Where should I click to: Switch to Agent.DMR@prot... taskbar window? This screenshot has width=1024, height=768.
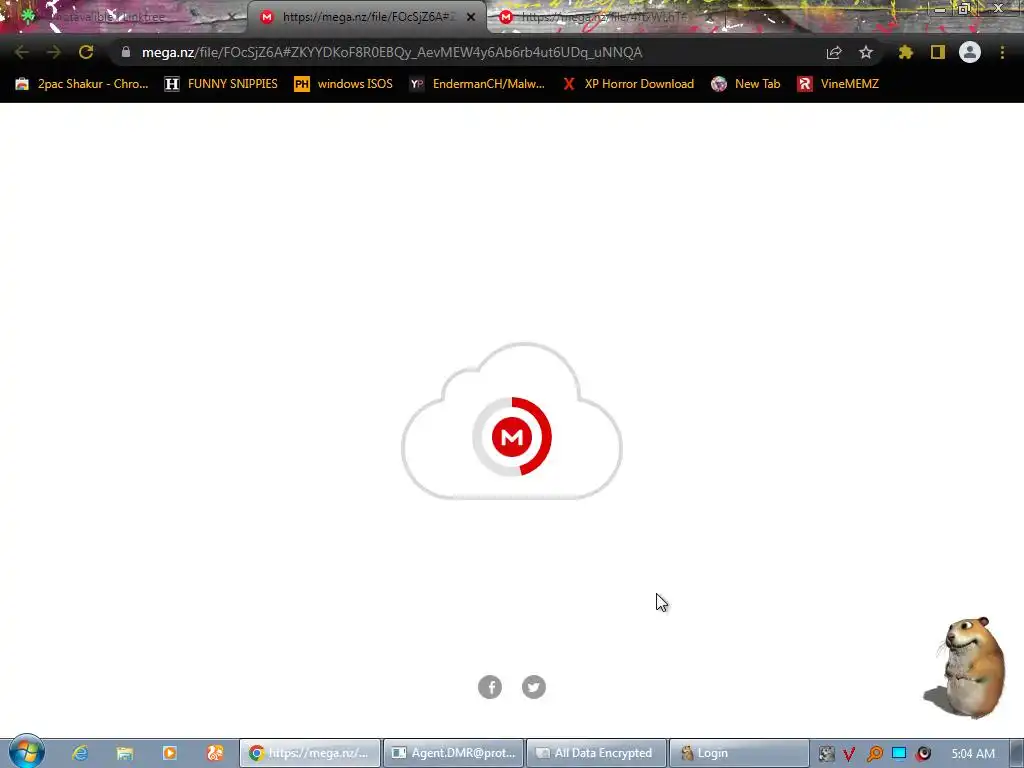[453, 753]
